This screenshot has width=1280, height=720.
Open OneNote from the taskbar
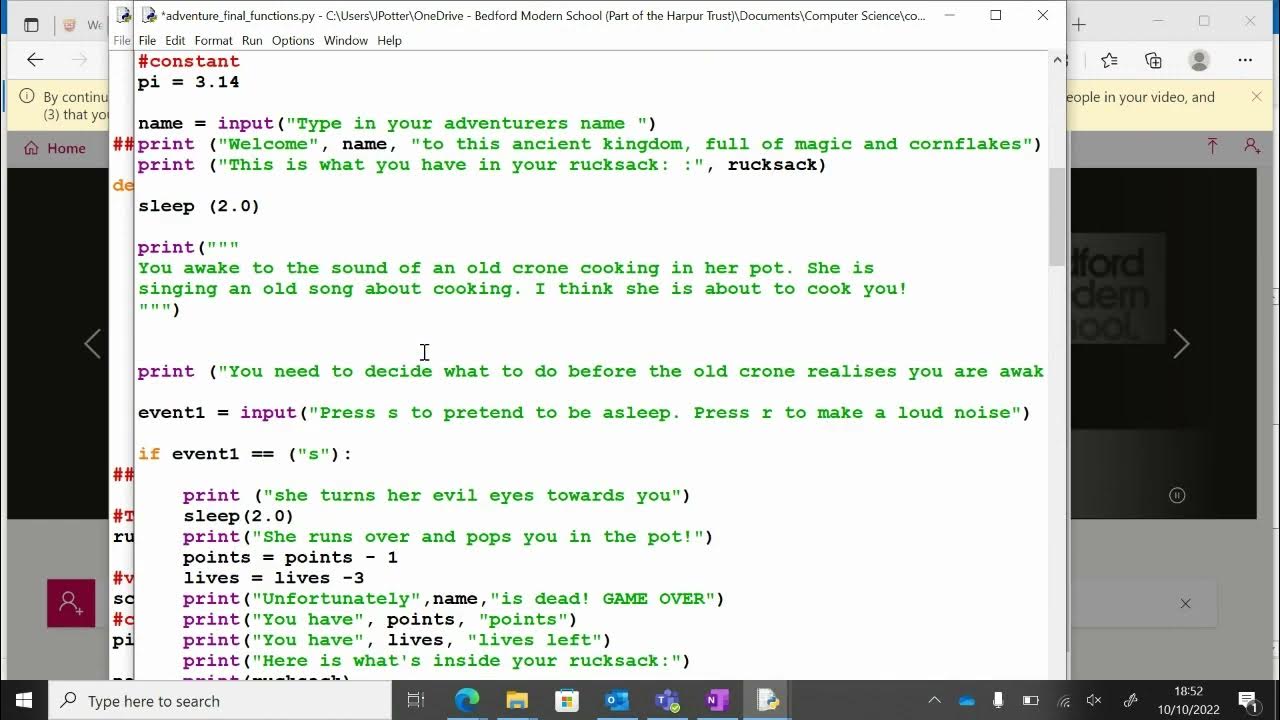click(x=717, y=700)
